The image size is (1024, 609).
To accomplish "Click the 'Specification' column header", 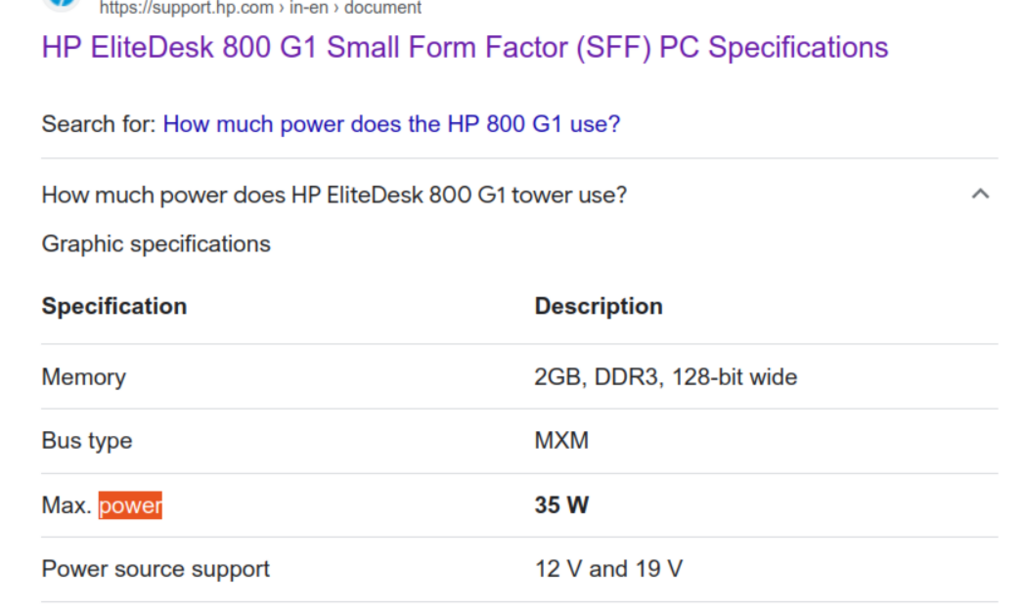I will (x=114, y=306).
